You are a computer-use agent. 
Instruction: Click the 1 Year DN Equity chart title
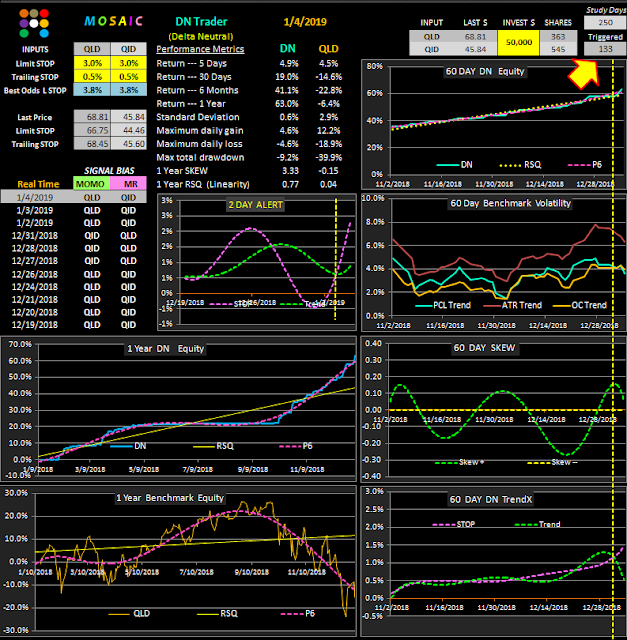[x=165, y=349]
